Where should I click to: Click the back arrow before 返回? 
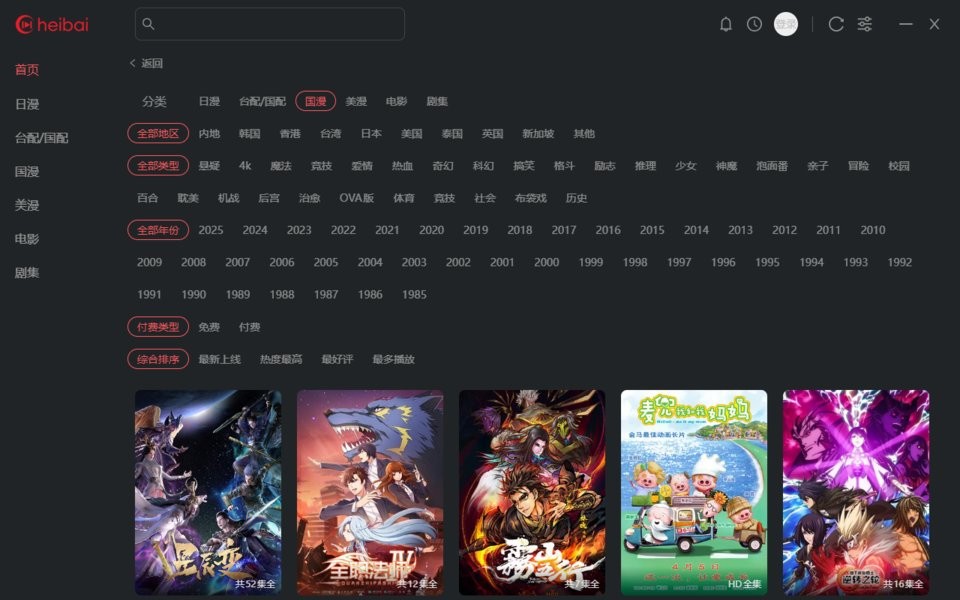133,63
